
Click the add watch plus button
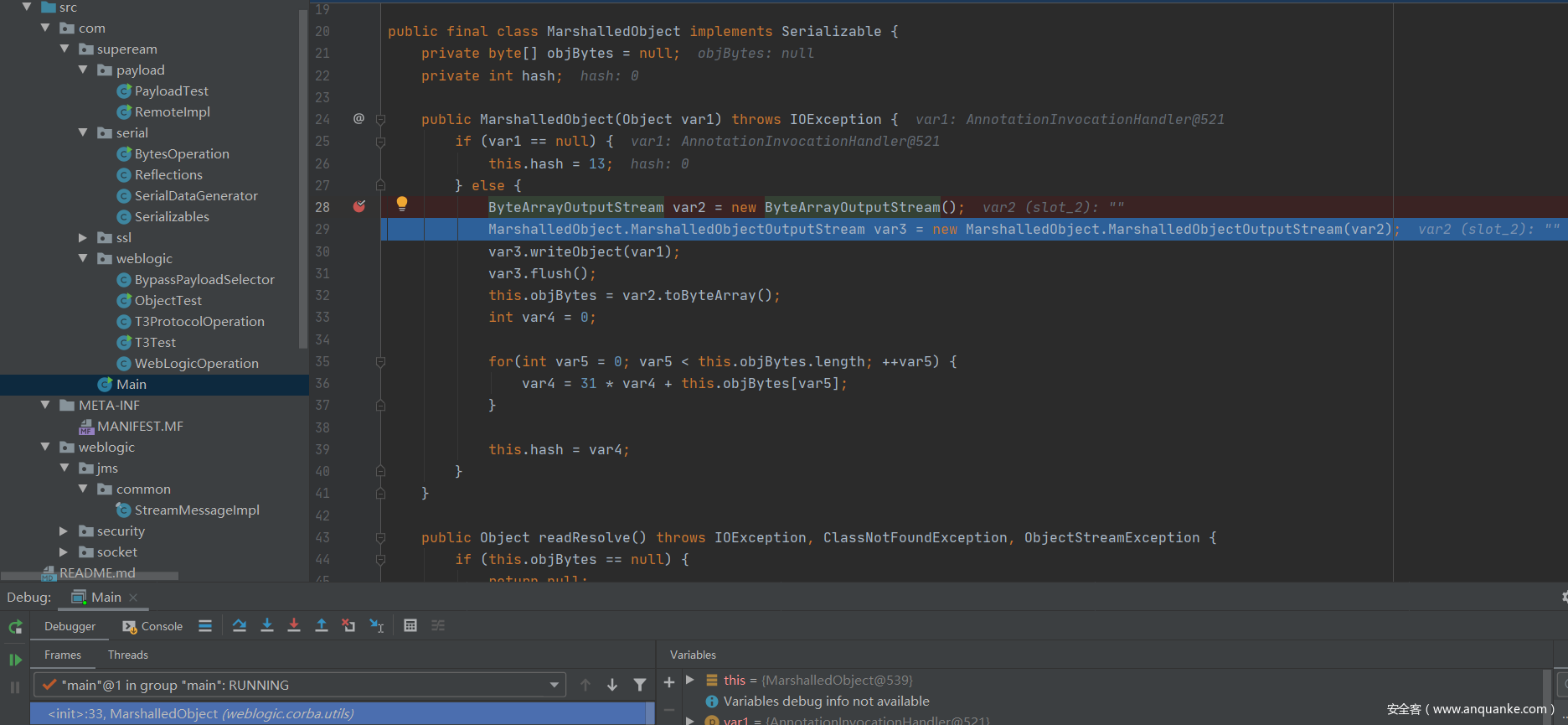point(669,683)
